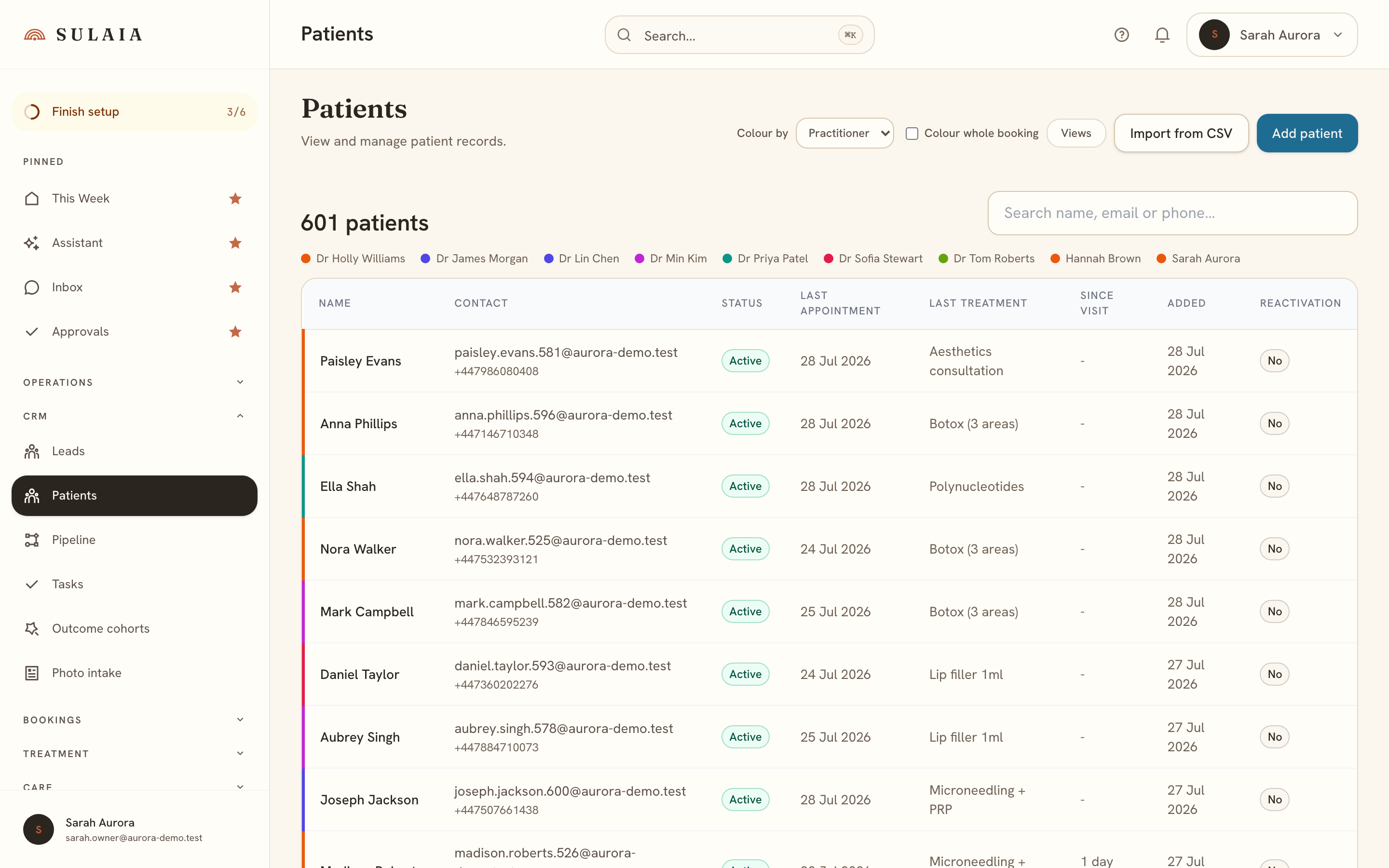1389x868 pixels.
Task: Open the Practitioner colour-by dropdown
Action: 845,133
